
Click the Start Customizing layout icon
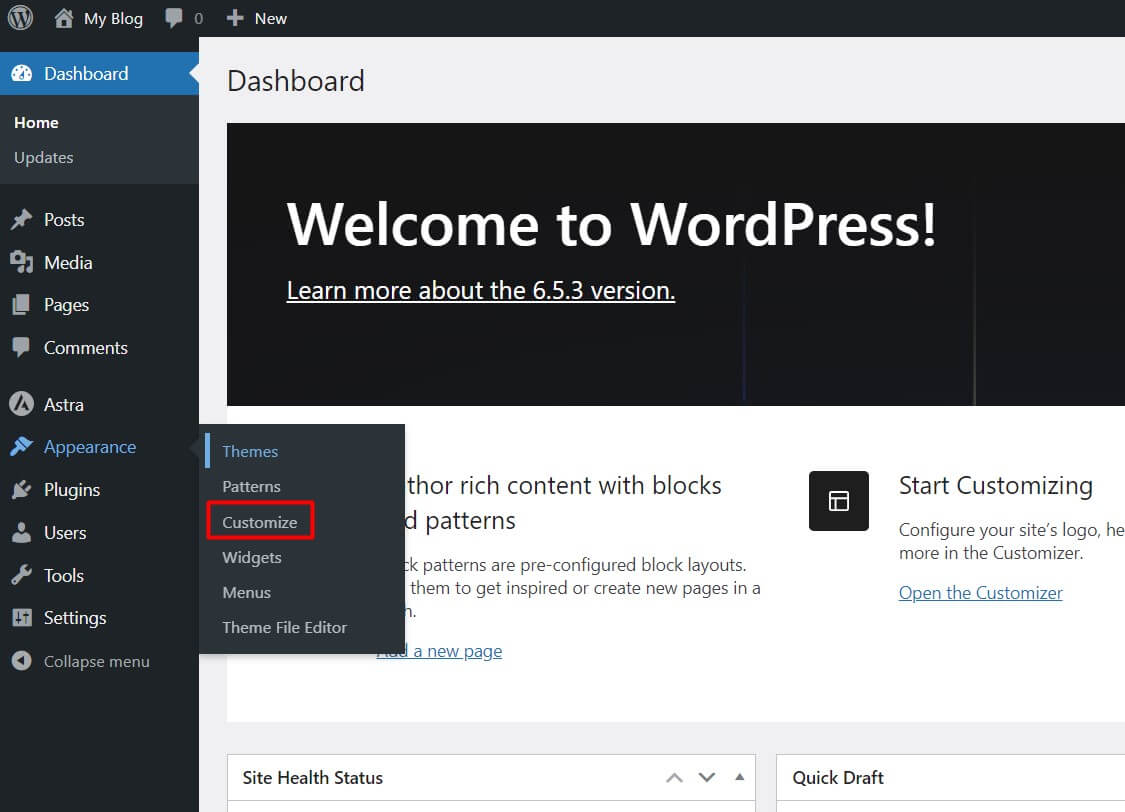(x=838, y=501)
